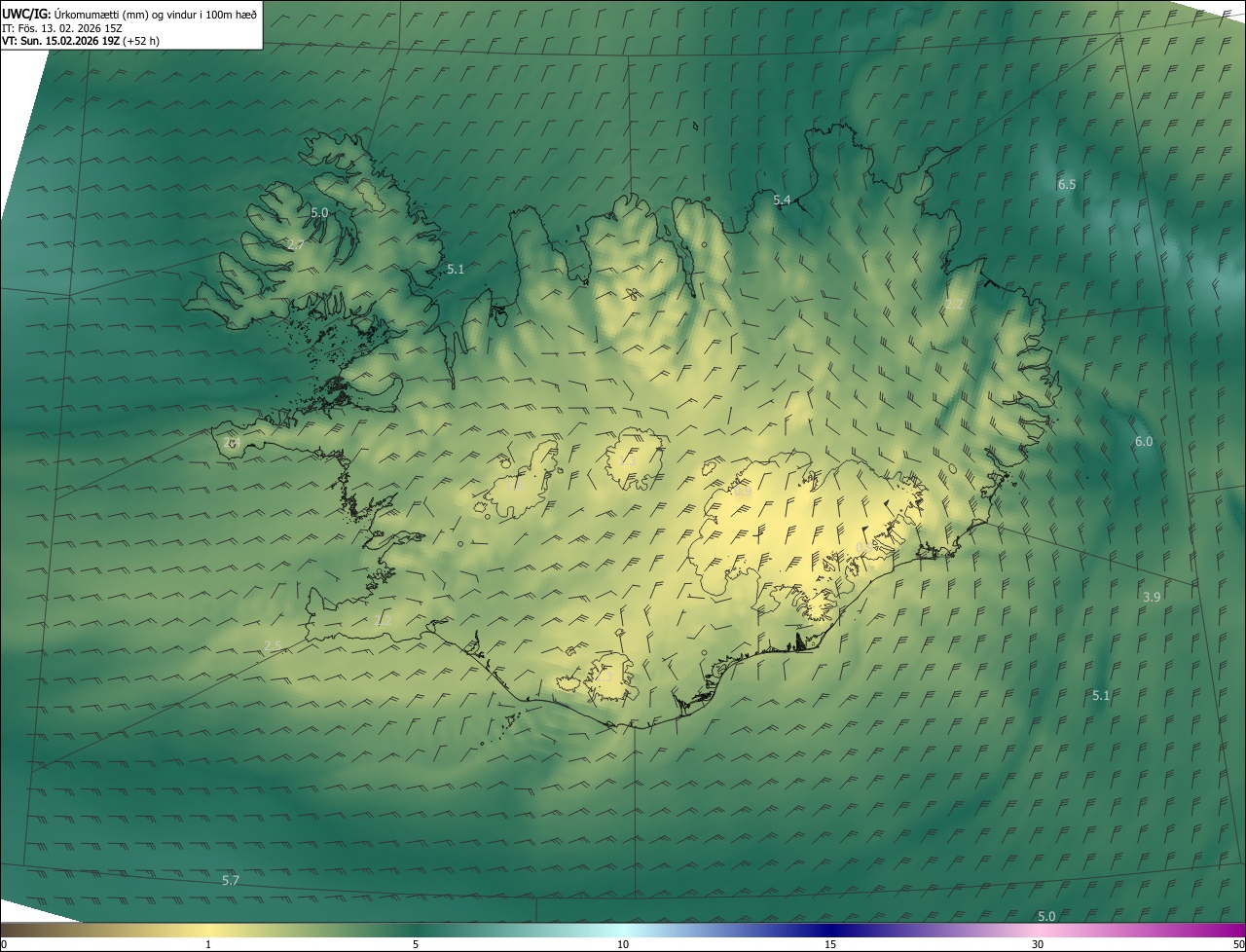Viewport: 1246px width, 952px height.
Task: Click the 3.9 value off the southeast coast
Action: tap(1152, 597)
